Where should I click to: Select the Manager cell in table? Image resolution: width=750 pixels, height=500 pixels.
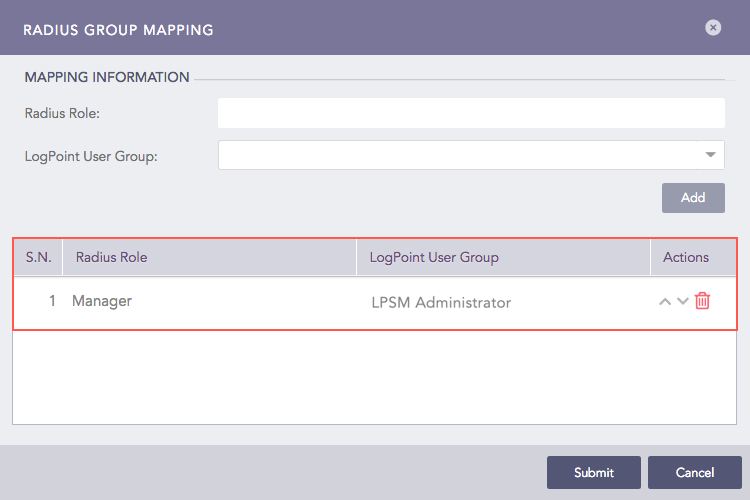(102, 301)
